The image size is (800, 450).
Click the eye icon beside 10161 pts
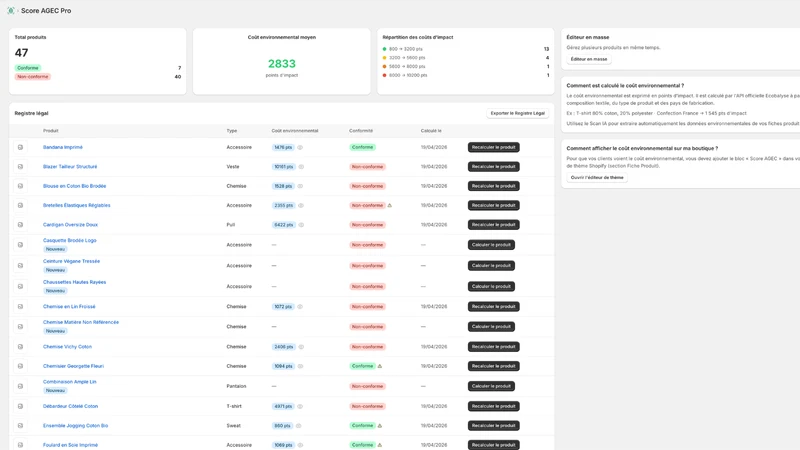301,167
